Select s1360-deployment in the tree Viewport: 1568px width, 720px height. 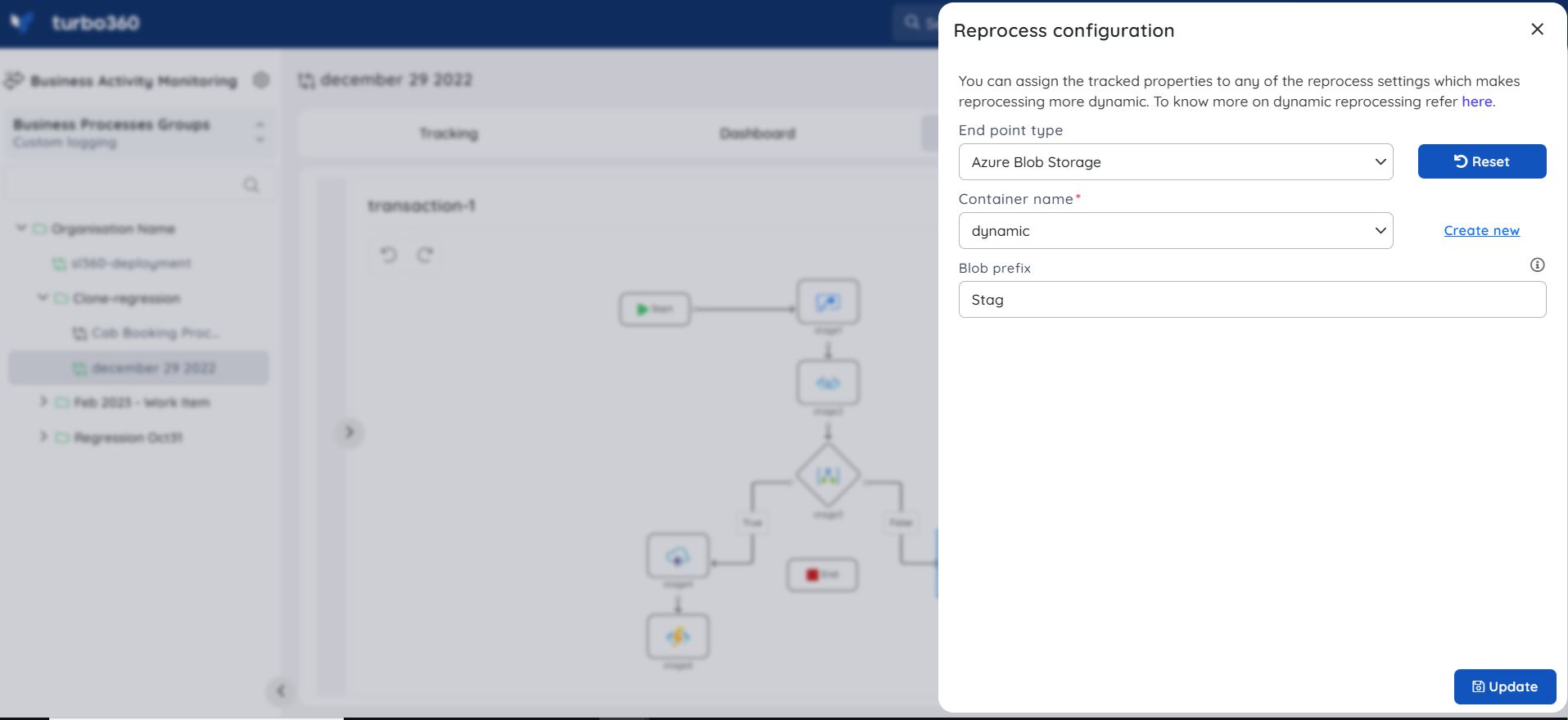tap(122, 264)
